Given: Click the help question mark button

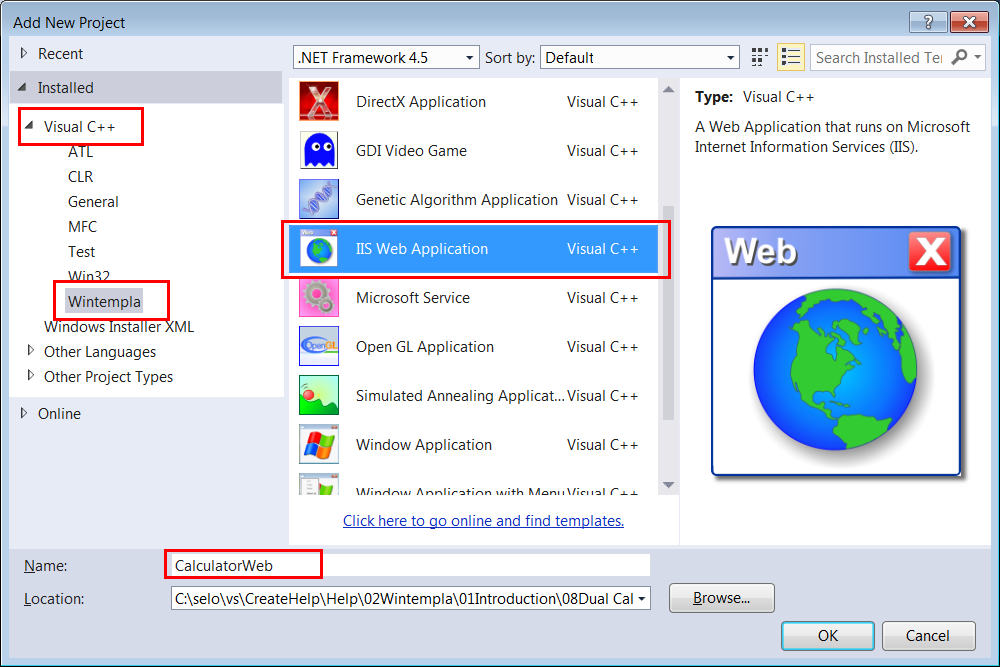Looking at the screenshot, I should click(928, 22).
